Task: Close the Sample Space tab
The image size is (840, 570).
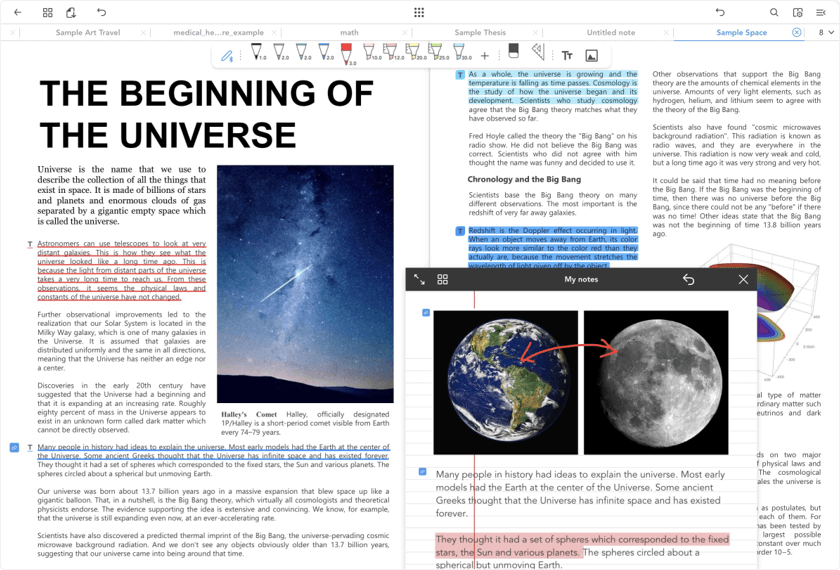Action: tap(797, 32)
